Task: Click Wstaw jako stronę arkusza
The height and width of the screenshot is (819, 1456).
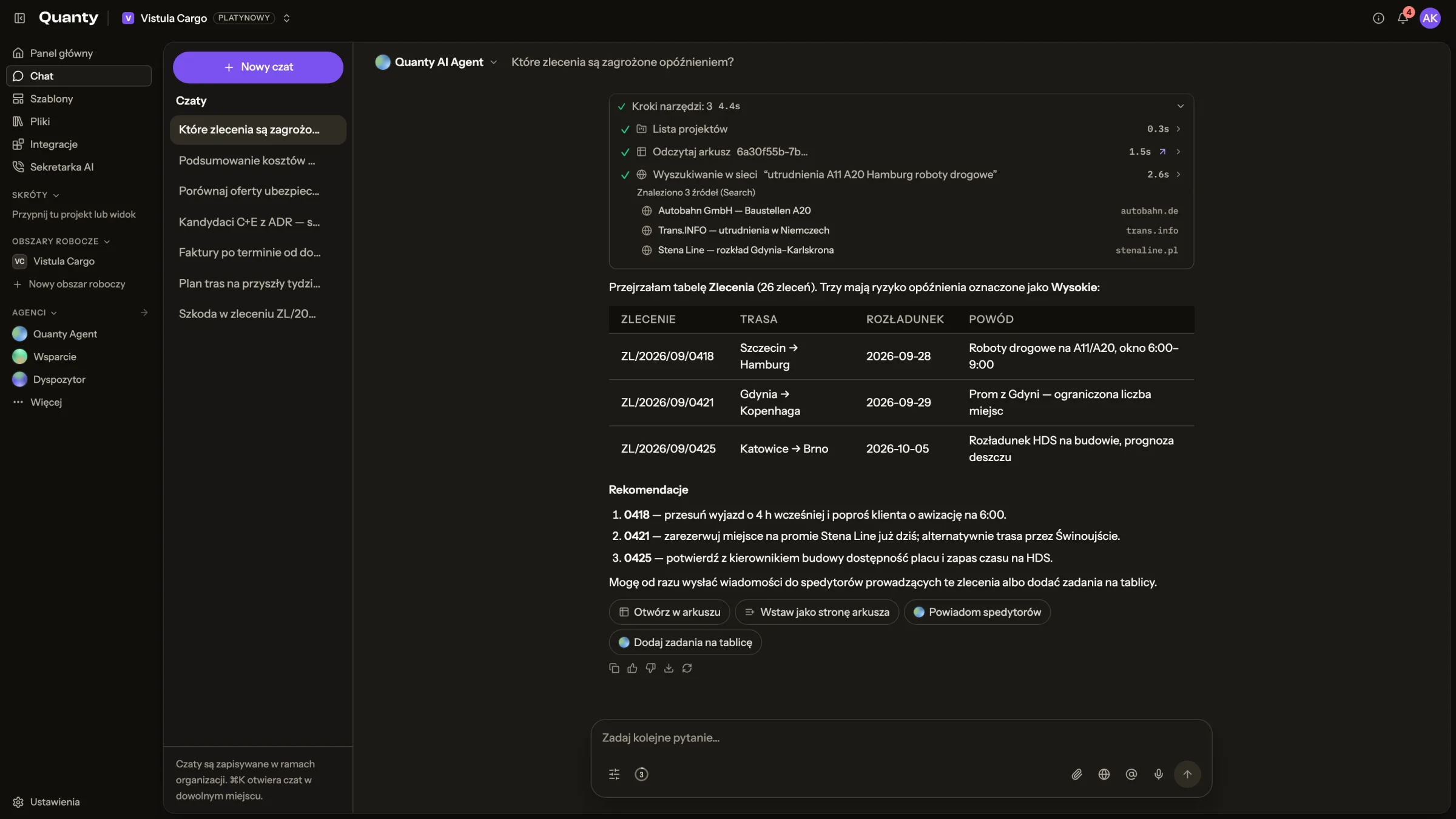Action: click(x=817, y=612)
